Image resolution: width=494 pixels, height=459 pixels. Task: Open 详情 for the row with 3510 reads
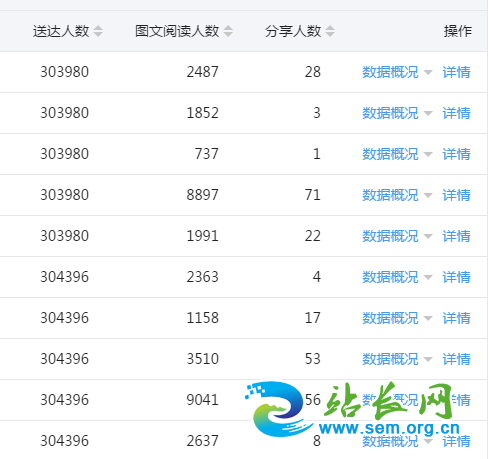tap(456, 359)
